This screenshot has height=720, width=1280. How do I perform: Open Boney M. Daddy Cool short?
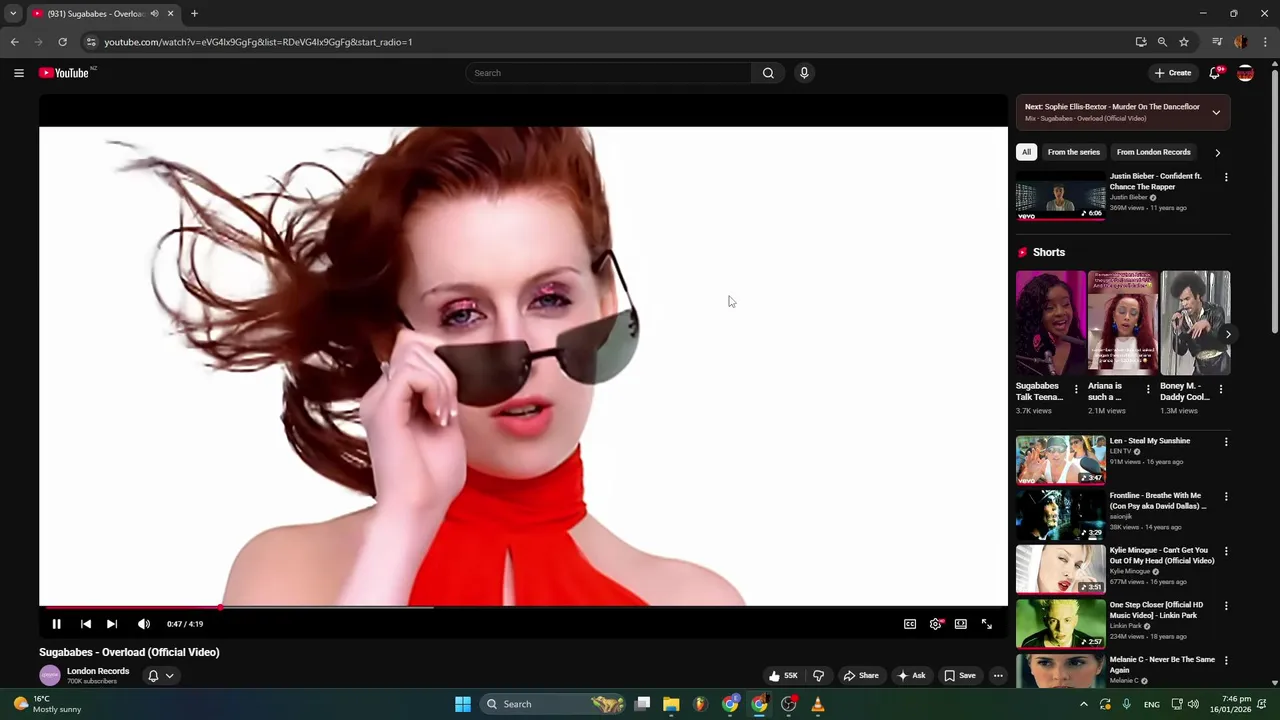coord(1195,322)
